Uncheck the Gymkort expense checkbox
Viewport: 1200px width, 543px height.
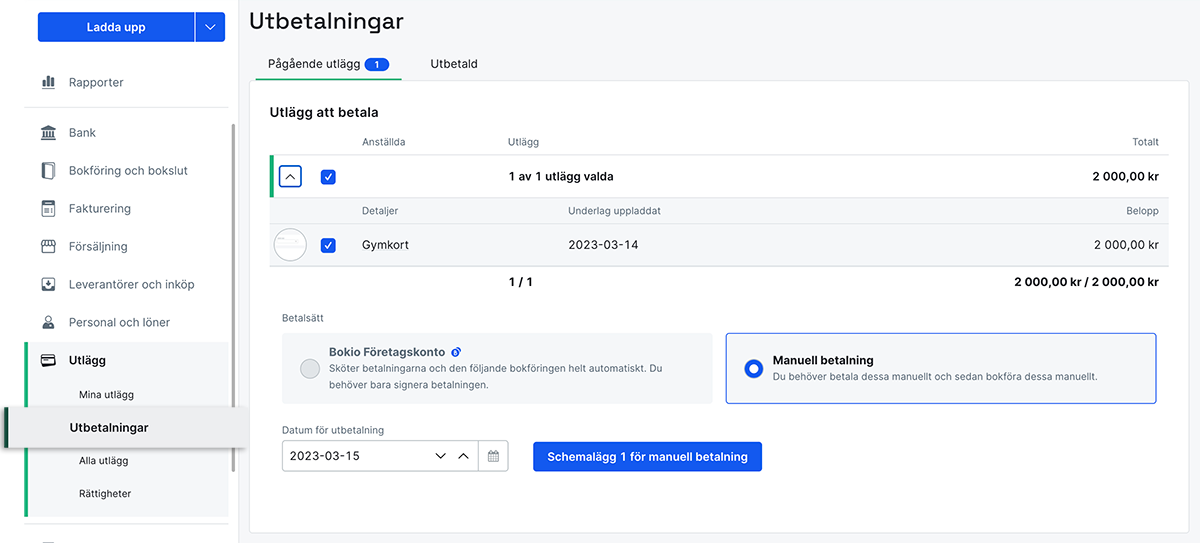(328, 245)
